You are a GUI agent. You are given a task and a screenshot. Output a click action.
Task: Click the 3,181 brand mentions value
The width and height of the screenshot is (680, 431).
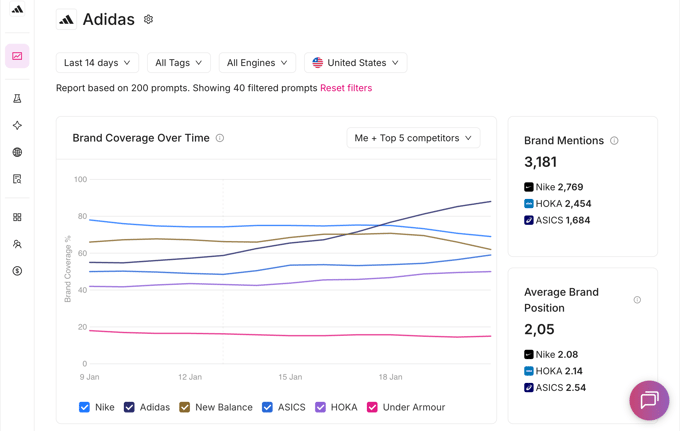[540, 162]
